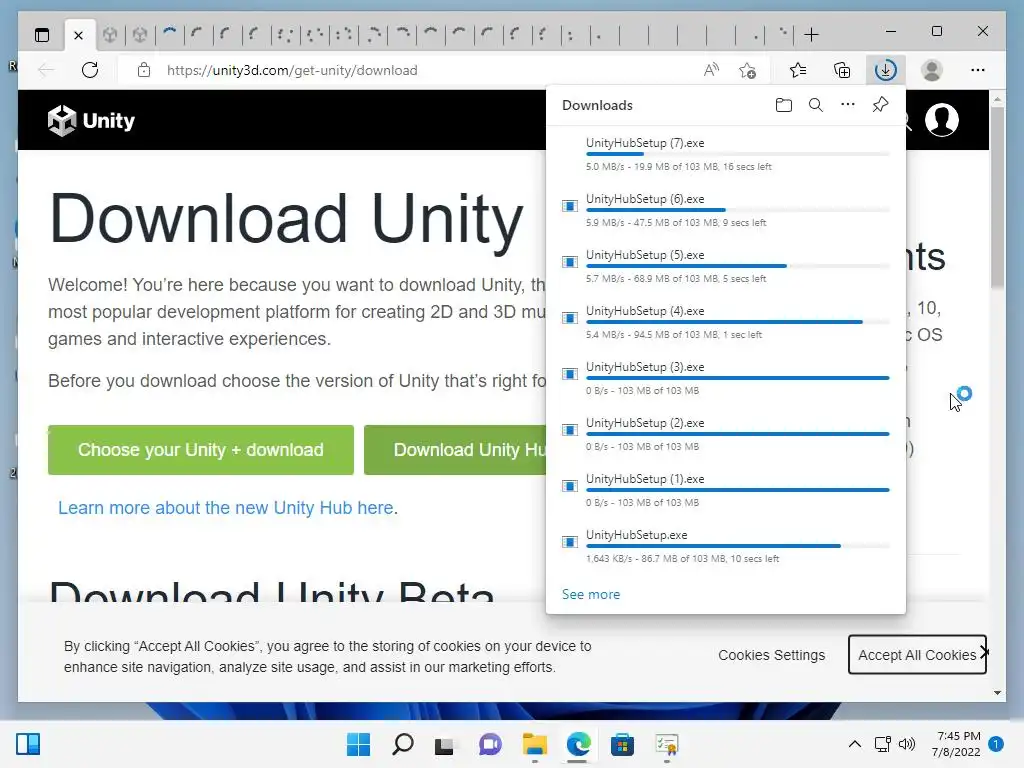The width and height of the screenshot is (1024, 768).
Task: Dismiss the cookie banner with X
Action: click(x=985, y=652)
